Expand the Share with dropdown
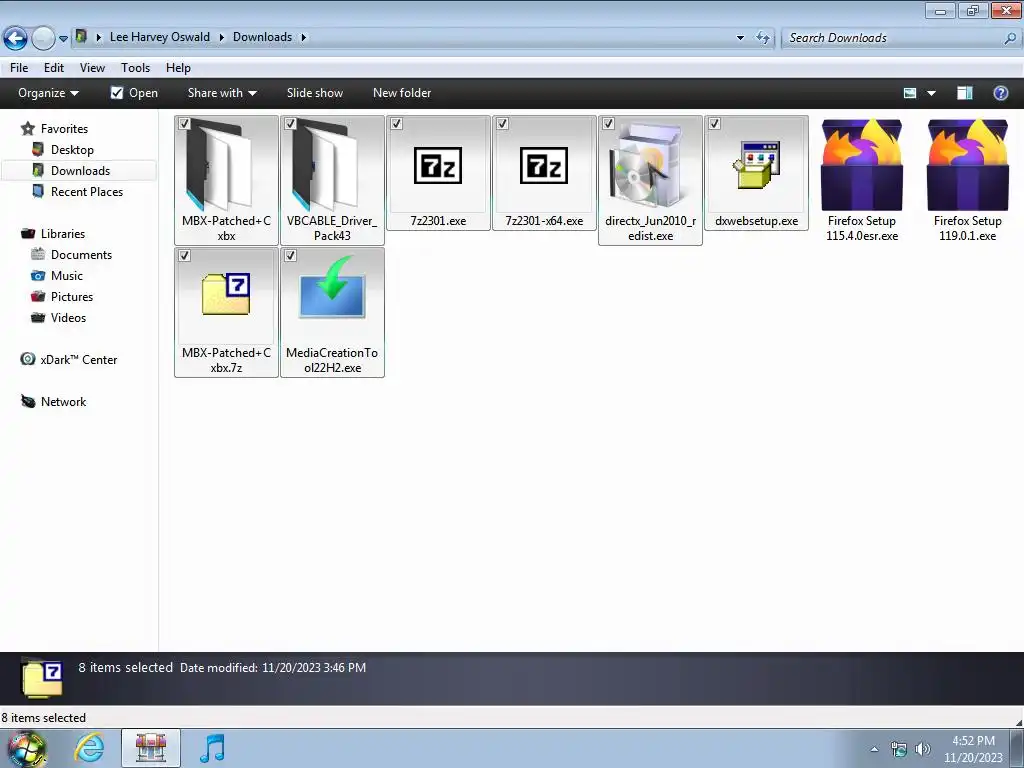This screenshot has height=768, width=1024. coord(222,93)
